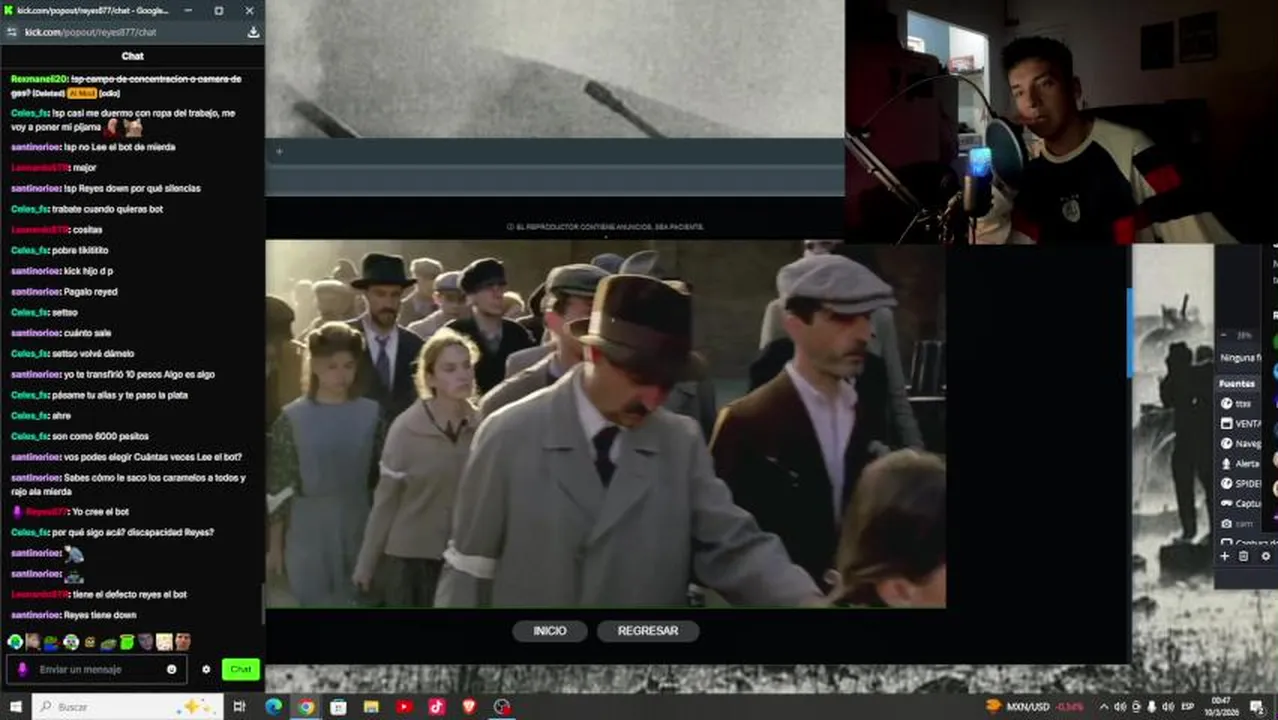1278x720 pixels.
Task: Open the emoji picker in chat input
Action: coord(172,669)
